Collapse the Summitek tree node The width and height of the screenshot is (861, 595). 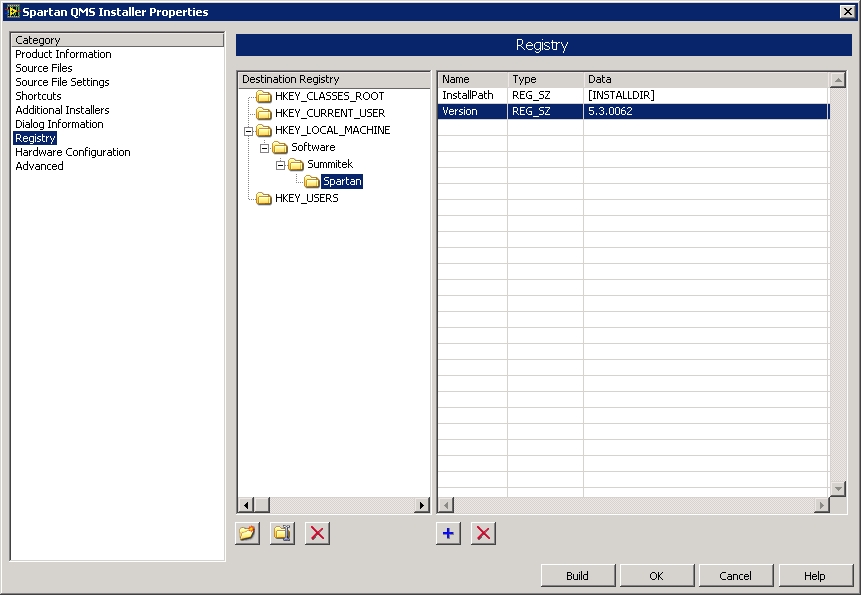pos(280,165)
